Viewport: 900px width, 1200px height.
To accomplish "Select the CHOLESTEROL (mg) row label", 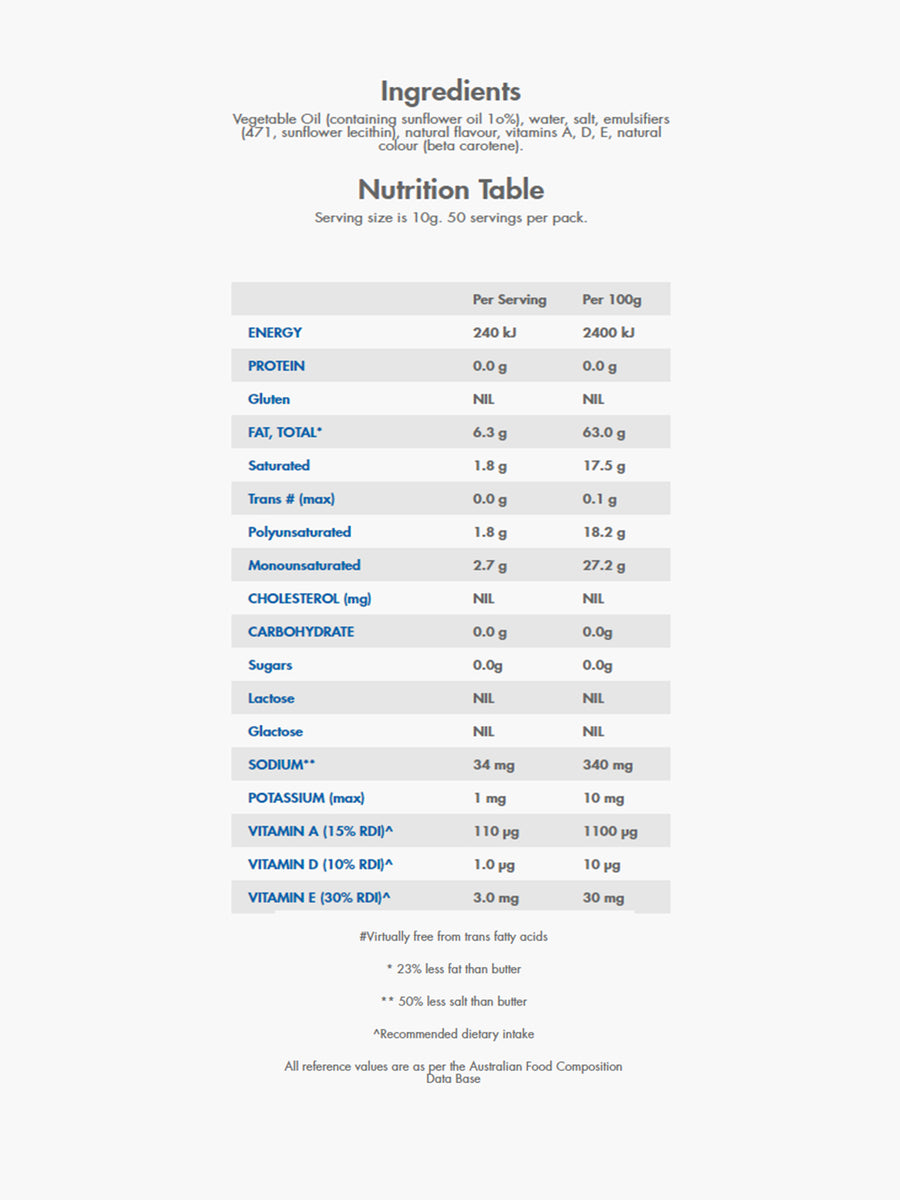I will 309,598.
